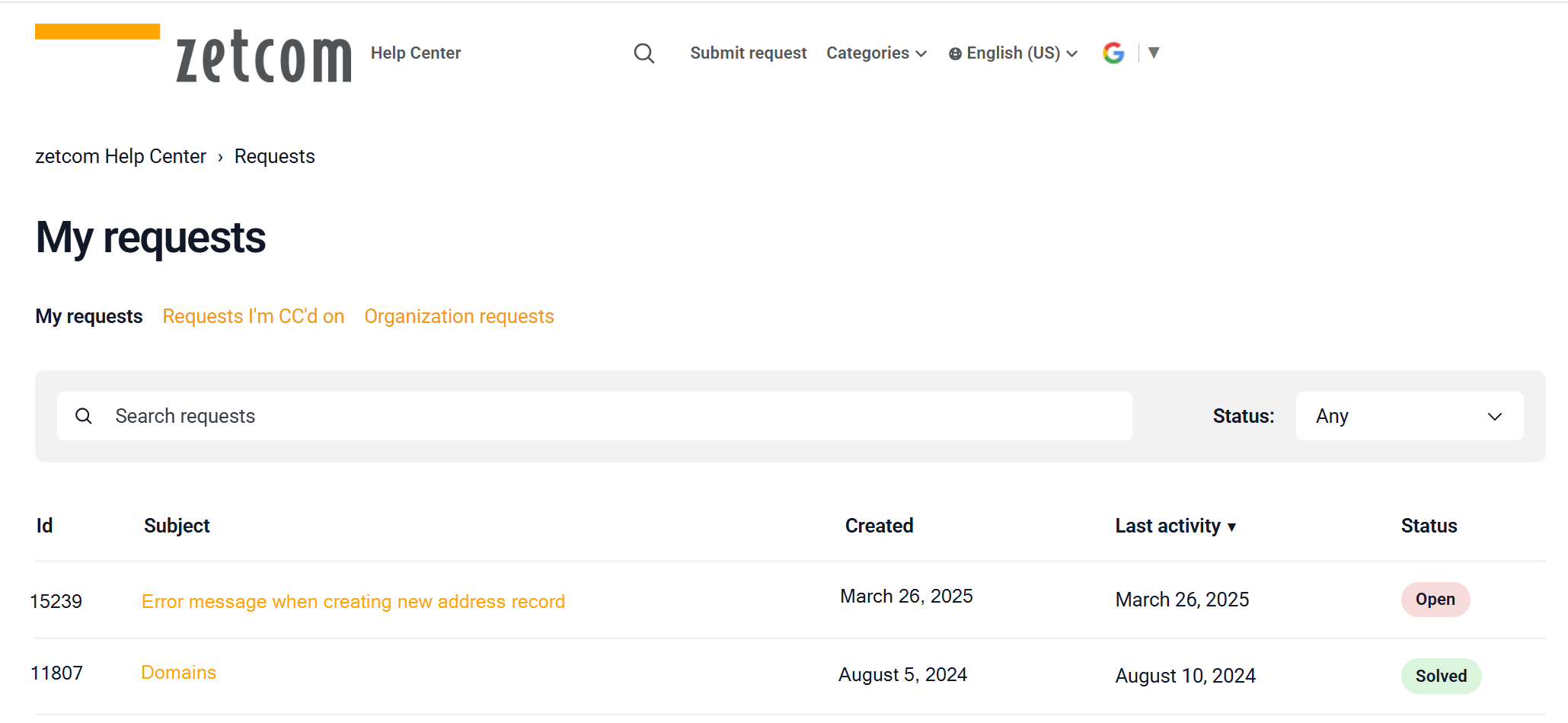The width and height of the screenshot is (1568, 723).
Task: Click the magnifier icon in Search requests field
Action: pos(84,416)
